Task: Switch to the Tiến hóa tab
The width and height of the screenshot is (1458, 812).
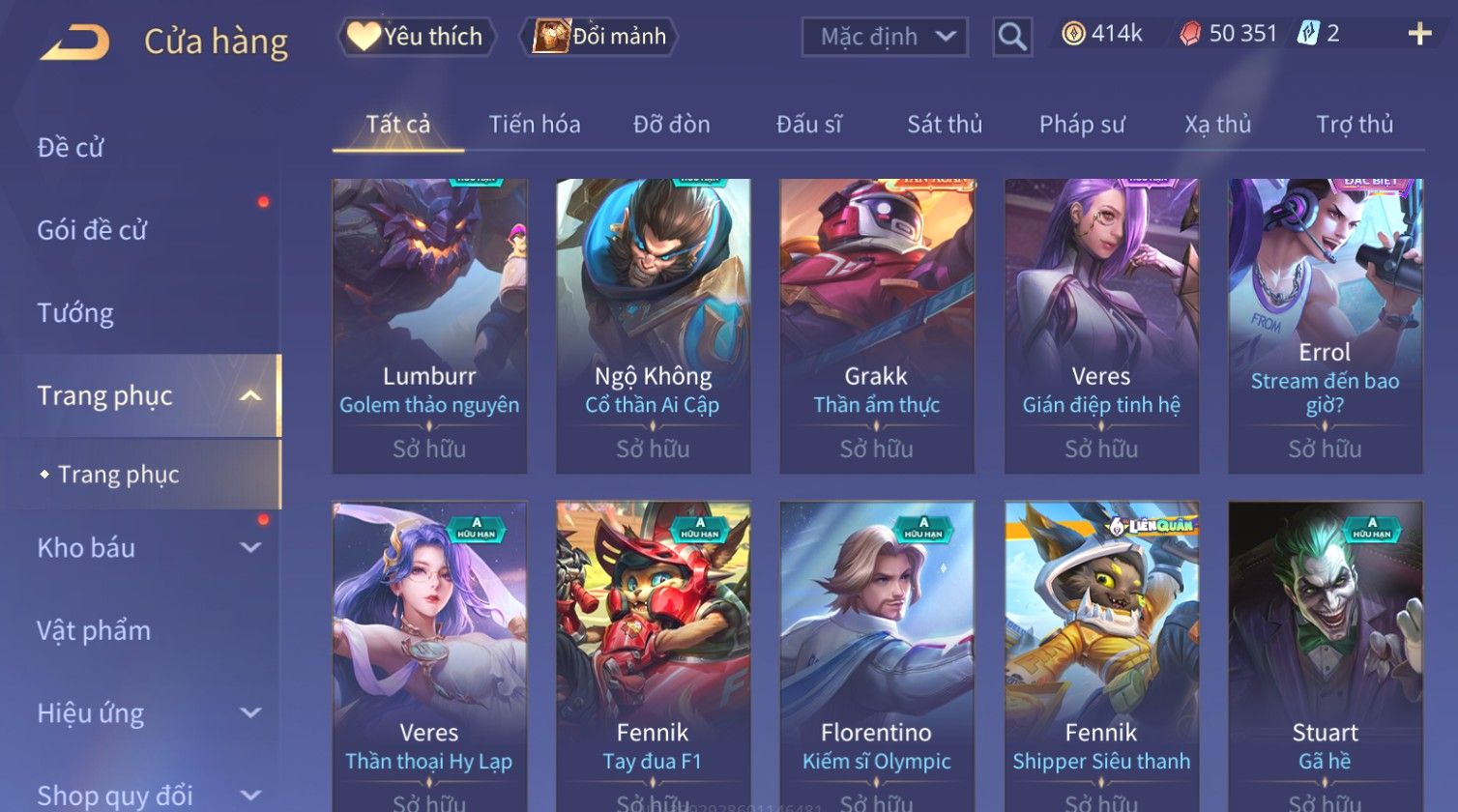Action: pyautogui.click(x=535, y=125)
